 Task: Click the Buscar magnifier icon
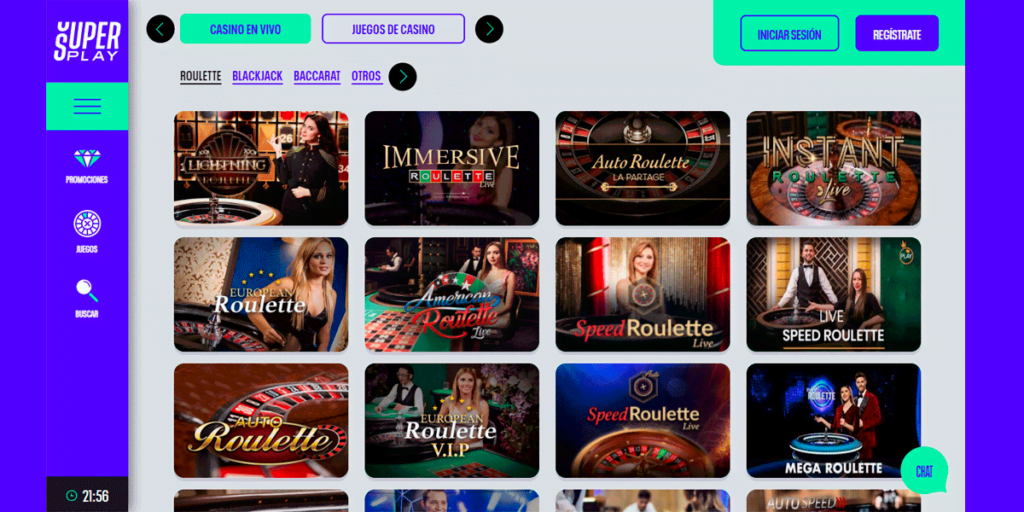tap(87, 290)
